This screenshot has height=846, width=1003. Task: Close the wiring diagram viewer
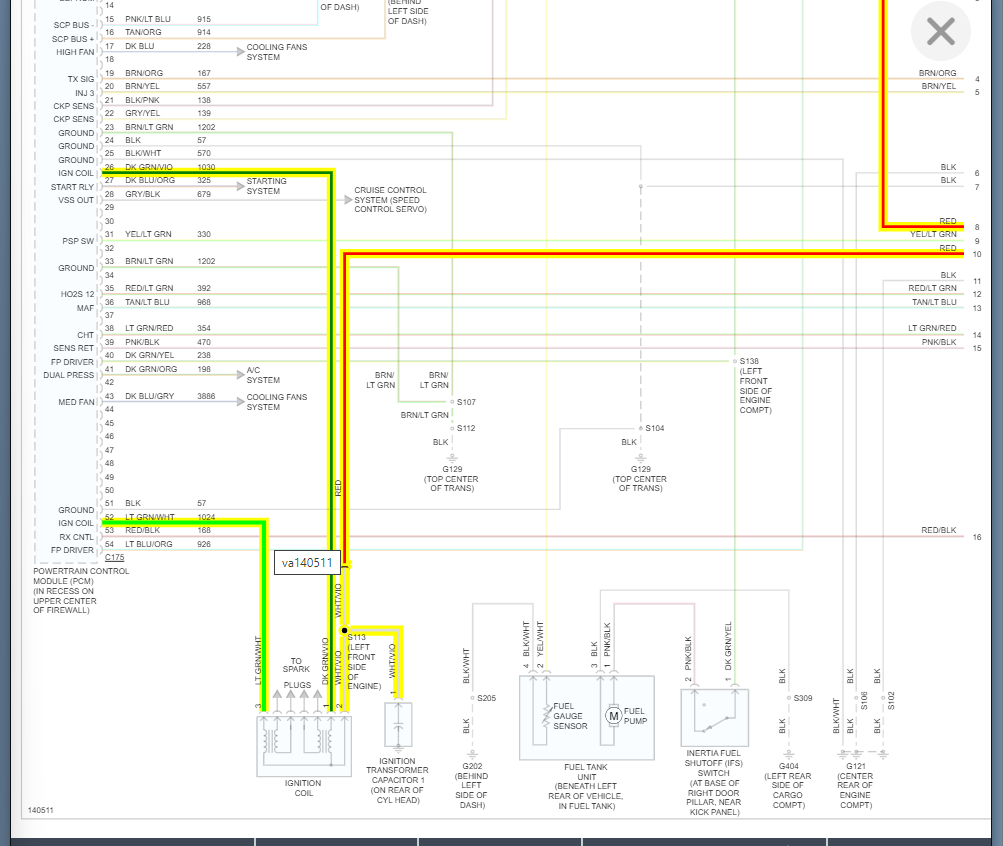click(940, 31)
